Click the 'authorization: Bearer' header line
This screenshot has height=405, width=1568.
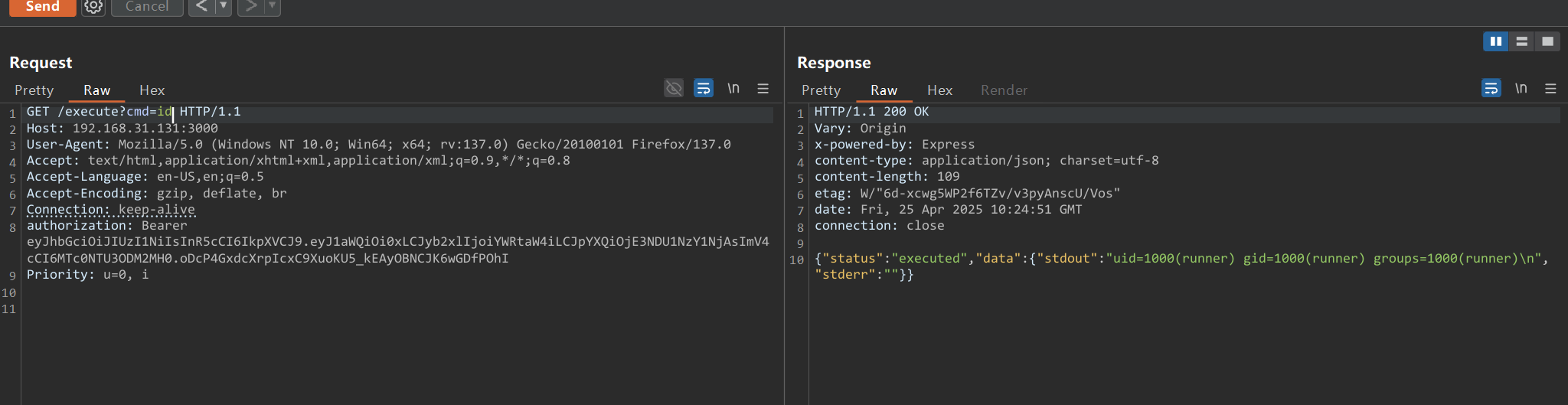pos(107,226)
